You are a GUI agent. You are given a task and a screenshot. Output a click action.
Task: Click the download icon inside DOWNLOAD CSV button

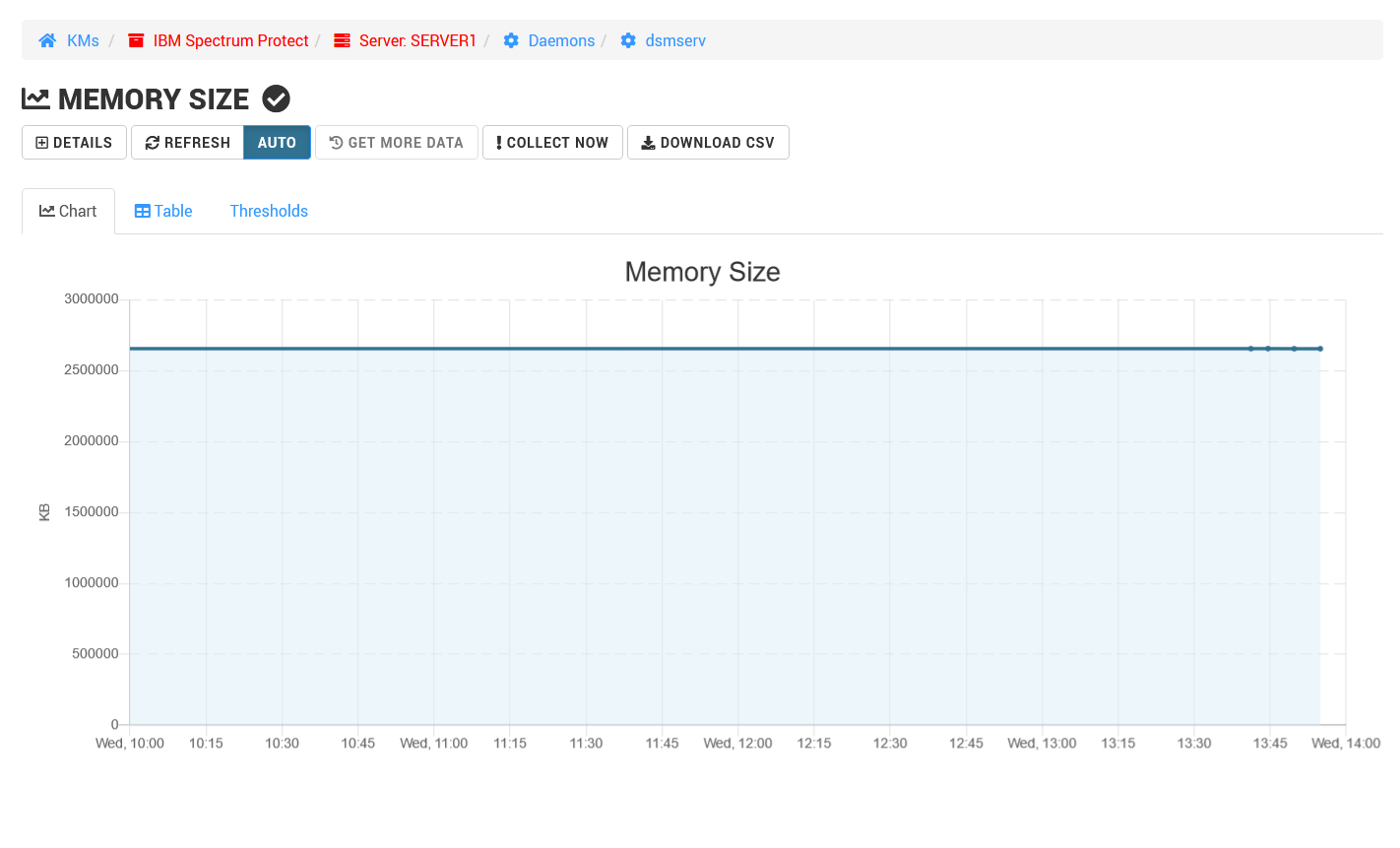648,142
